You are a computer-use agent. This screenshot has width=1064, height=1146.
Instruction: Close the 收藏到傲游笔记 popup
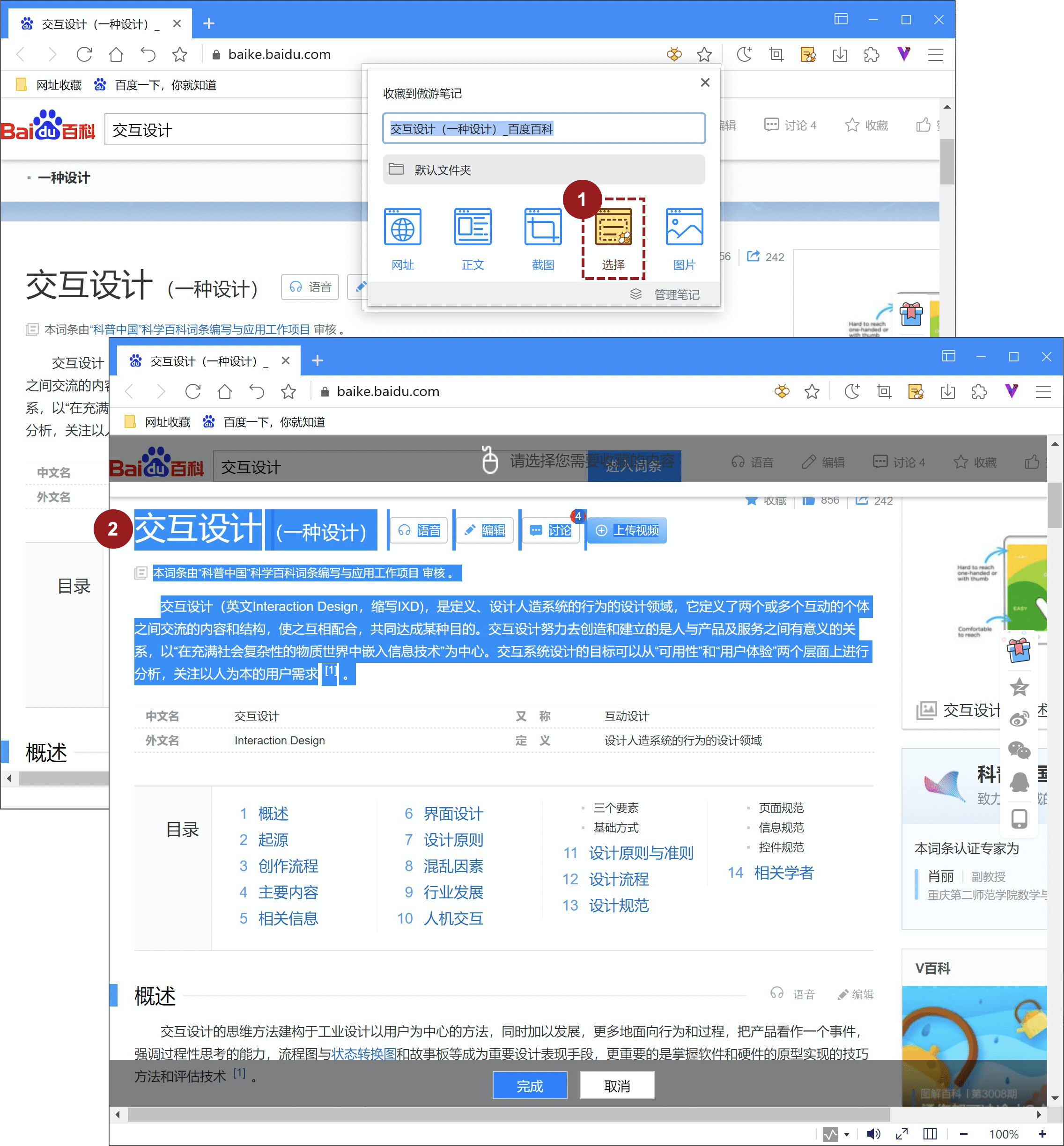(705, 82)
